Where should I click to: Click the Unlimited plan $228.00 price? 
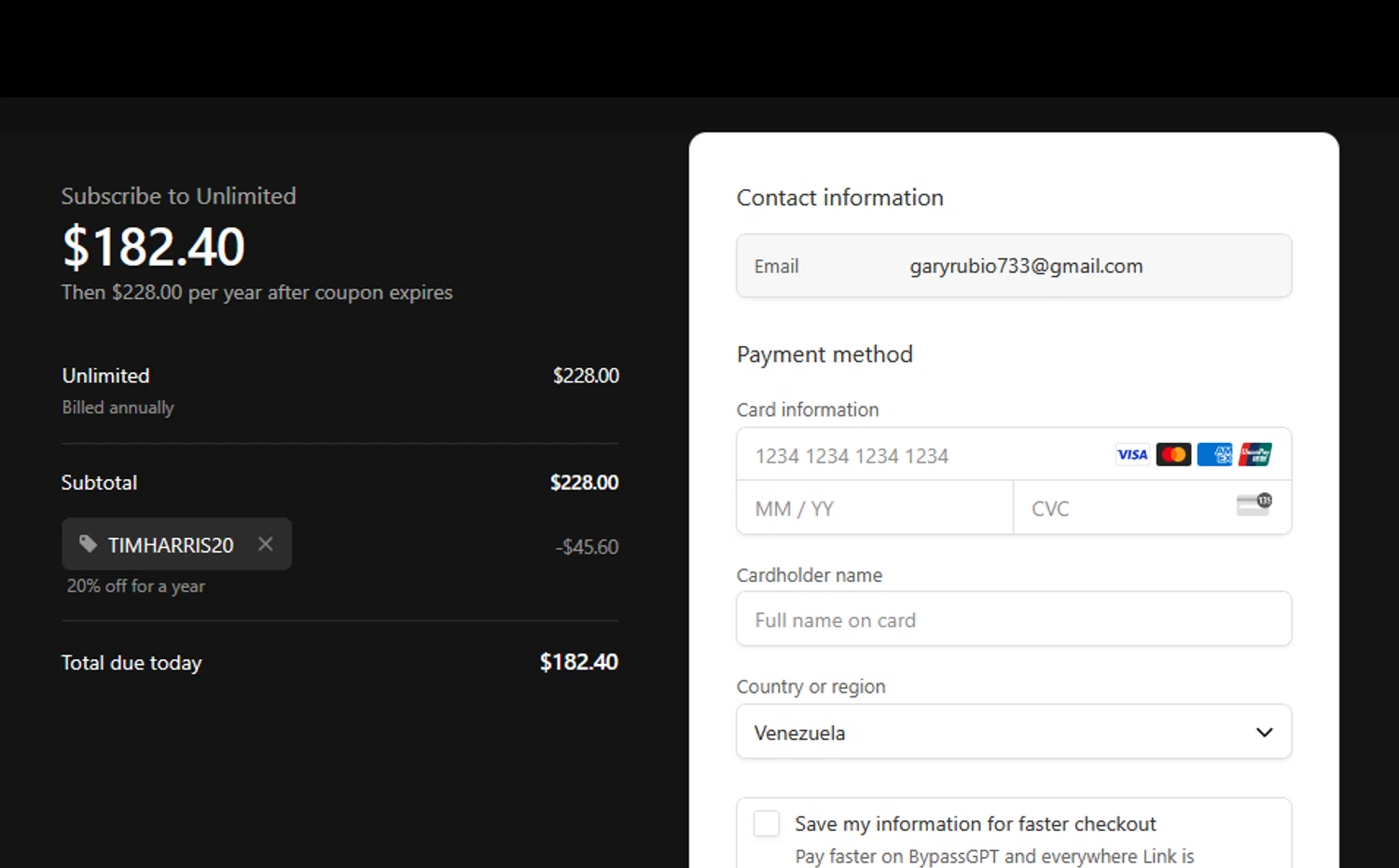tap(586, 375)
